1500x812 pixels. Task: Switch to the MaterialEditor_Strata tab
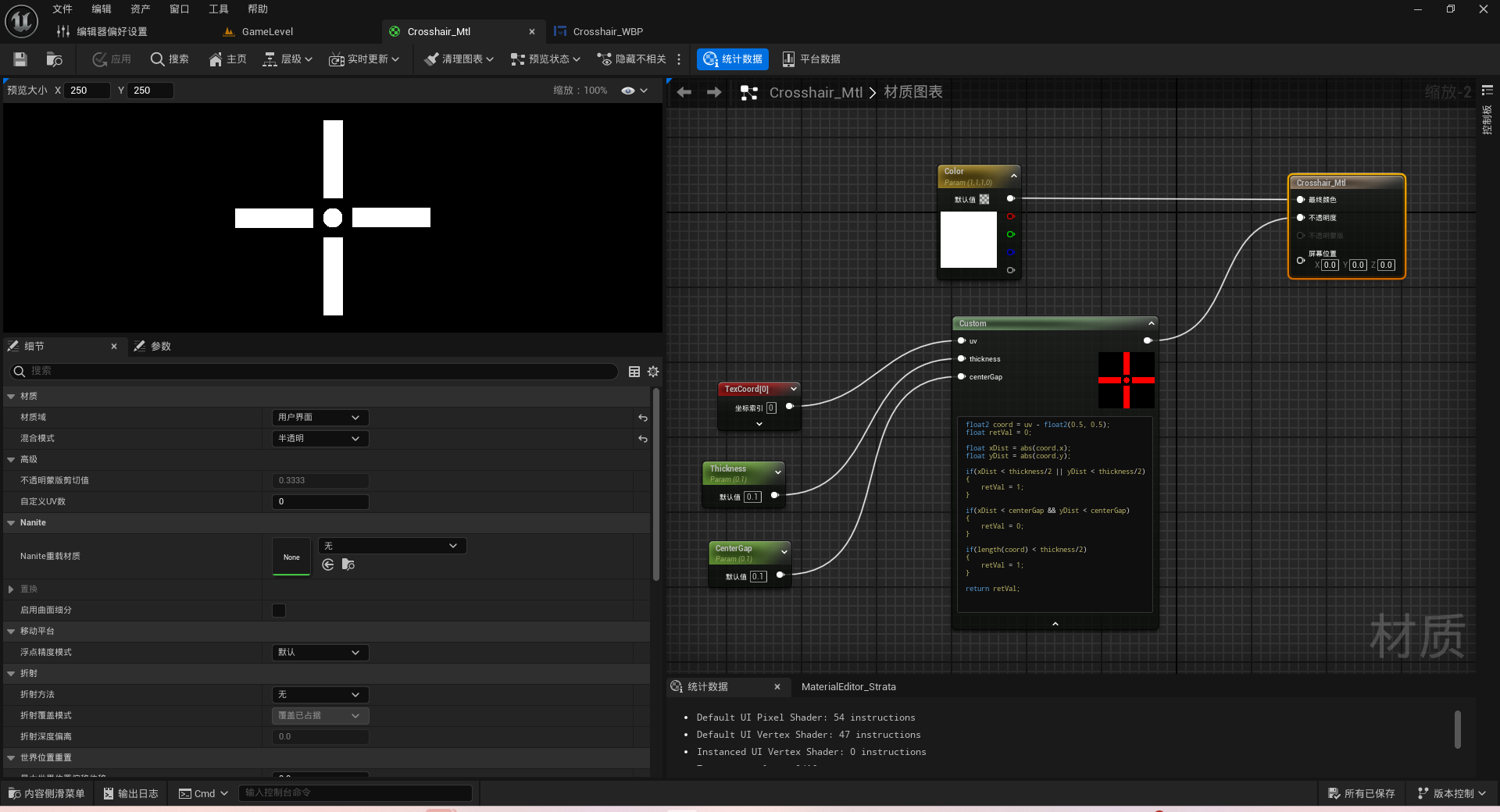848,687
